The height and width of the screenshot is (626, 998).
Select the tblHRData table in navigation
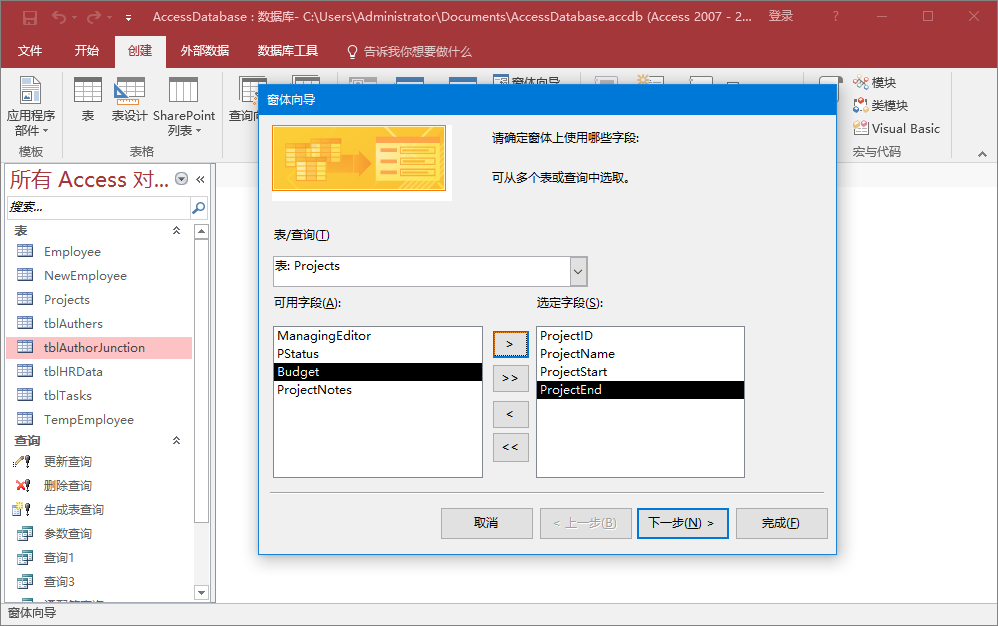(x=73, y=372)
